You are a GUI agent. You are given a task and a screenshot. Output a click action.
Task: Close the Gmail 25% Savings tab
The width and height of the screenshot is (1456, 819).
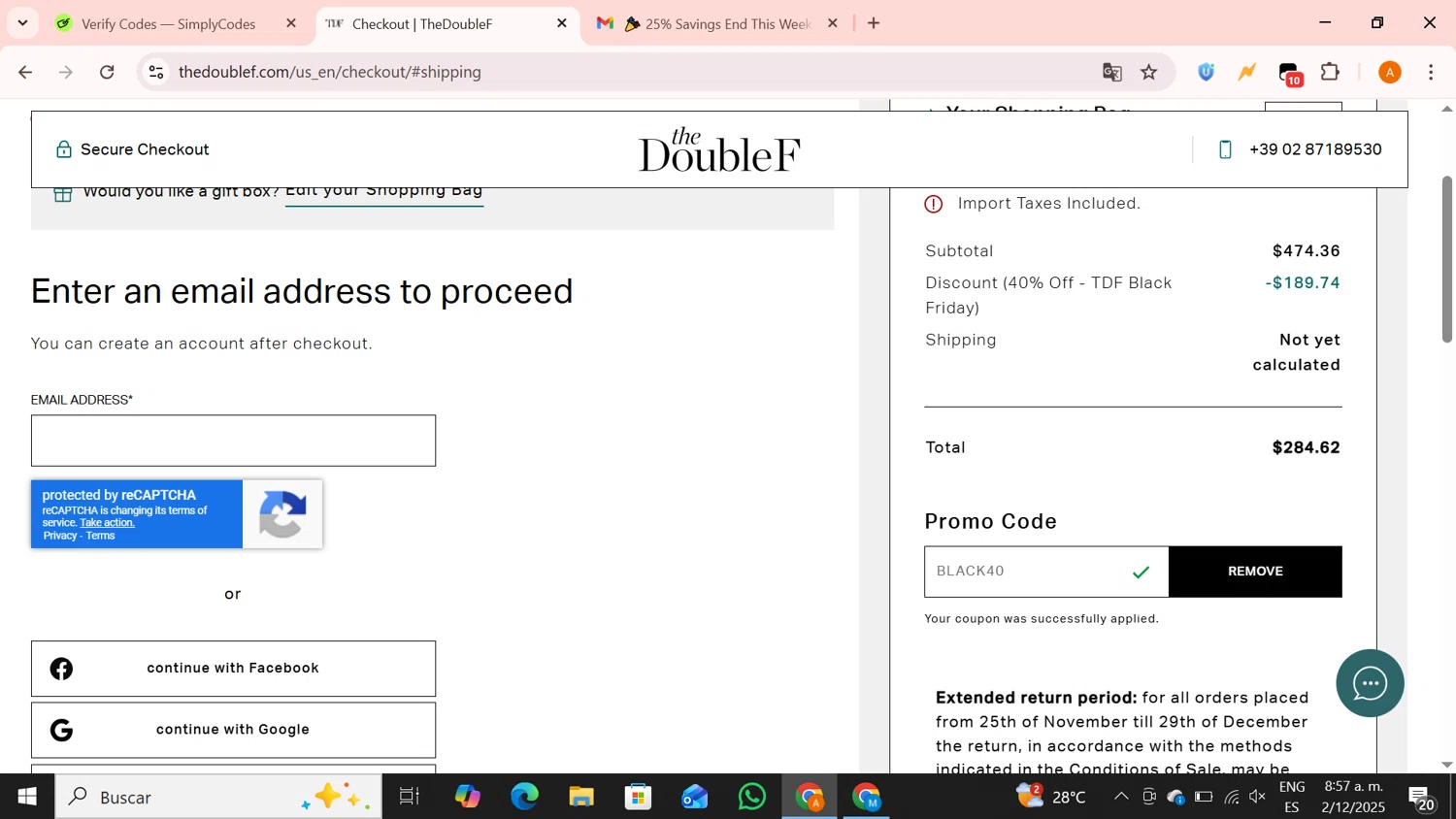pos(832,23)
